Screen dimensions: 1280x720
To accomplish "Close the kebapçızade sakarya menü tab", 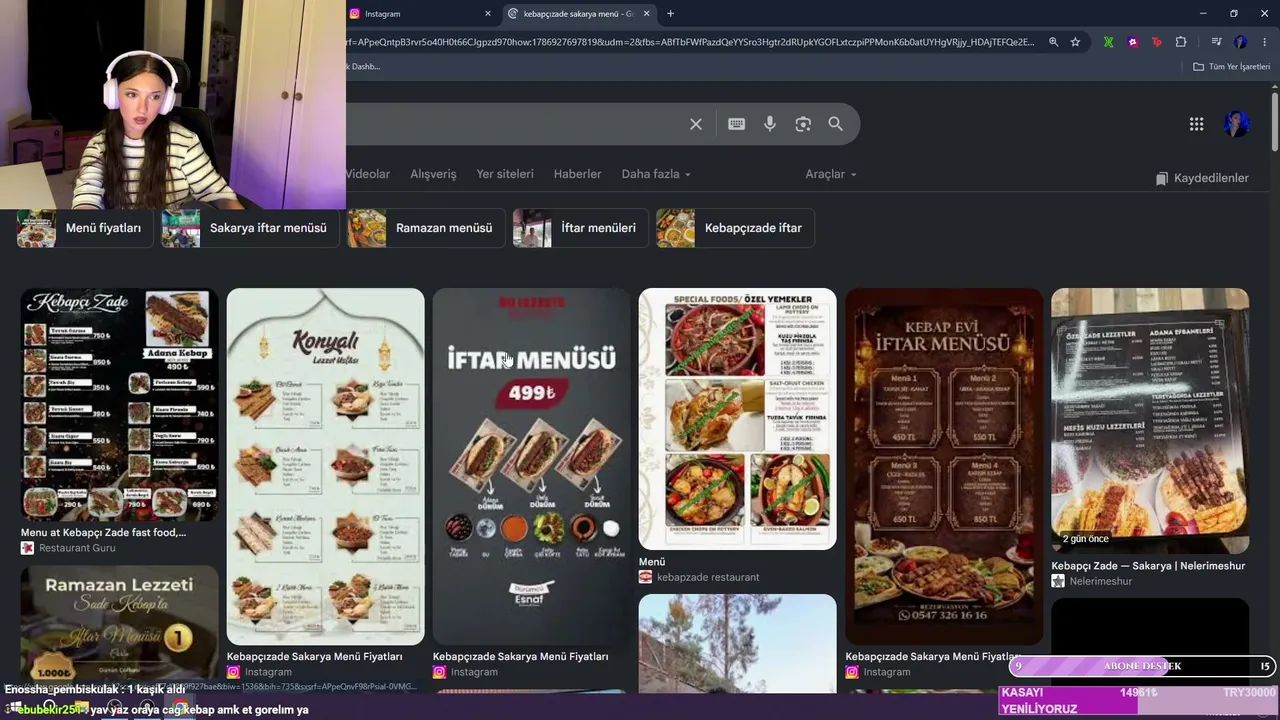I will point(646,14).
